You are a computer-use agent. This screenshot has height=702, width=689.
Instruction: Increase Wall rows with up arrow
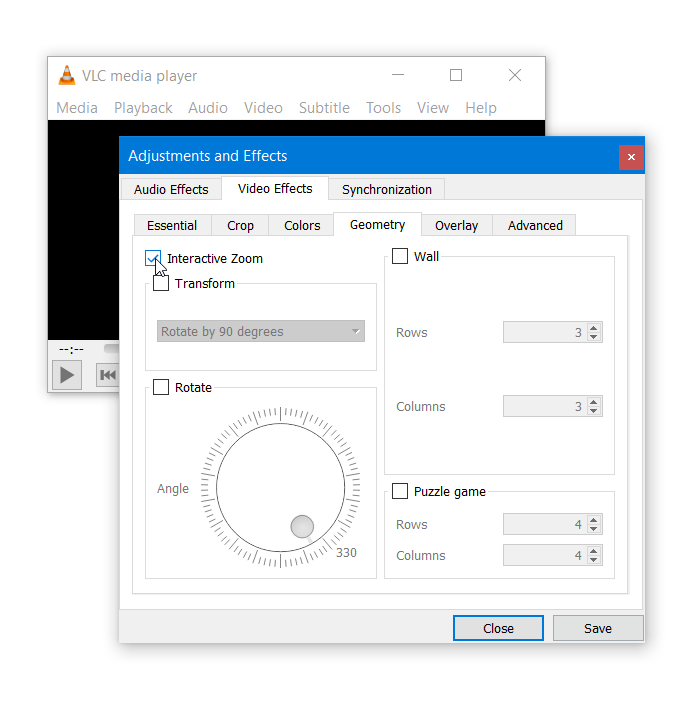(594, 328)
